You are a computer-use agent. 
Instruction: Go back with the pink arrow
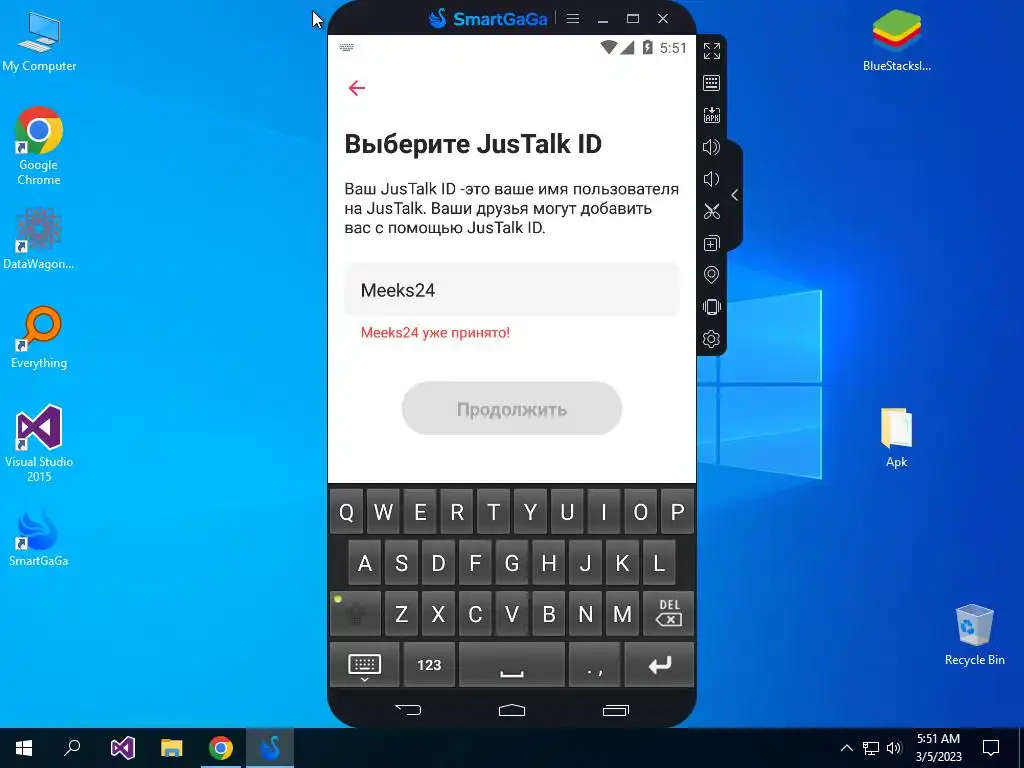pos(357,88)
